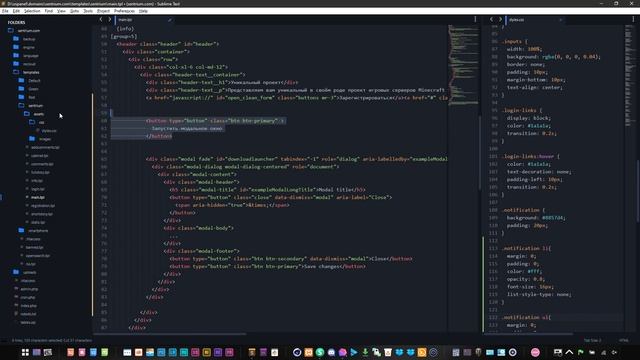Collapse the templates folder
The height and width of the screenshot is (360, 640).
27,72
